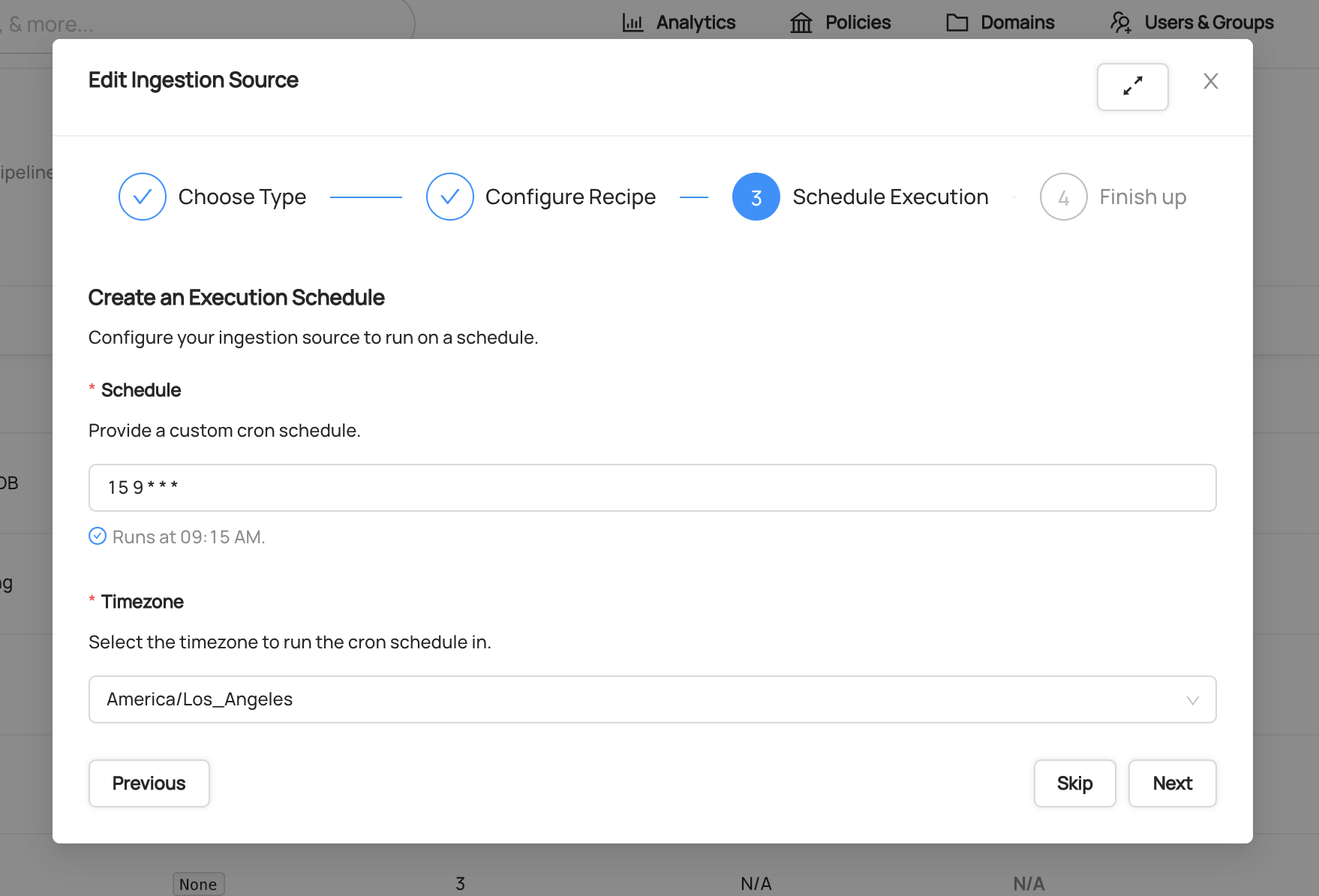
Task: Click the expand modal arrows icon
Action: [1132, 86]
